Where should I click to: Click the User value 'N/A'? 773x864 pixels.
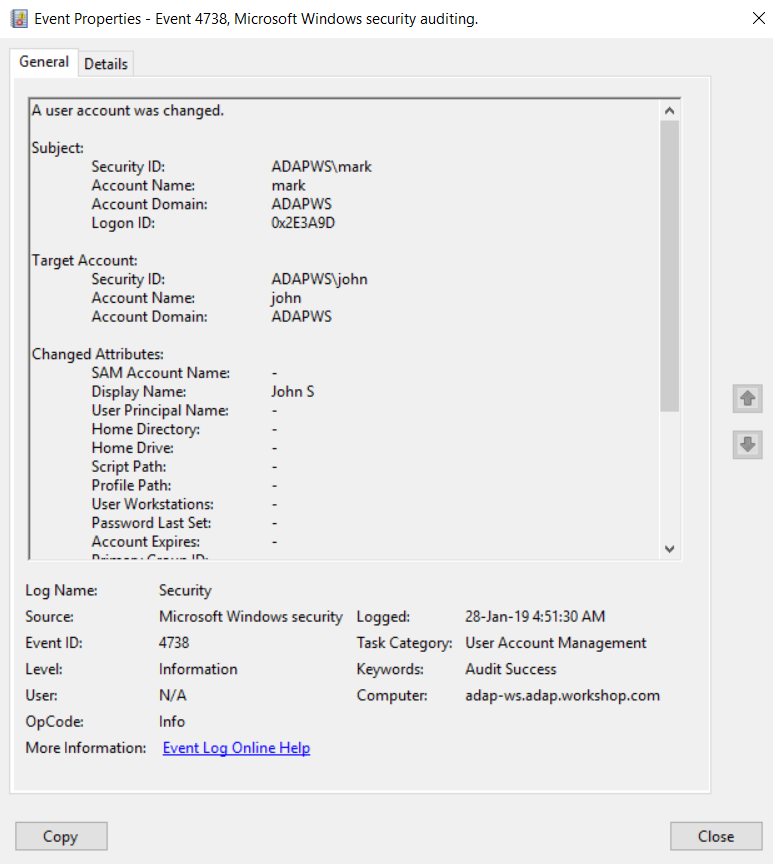(172, 695)
